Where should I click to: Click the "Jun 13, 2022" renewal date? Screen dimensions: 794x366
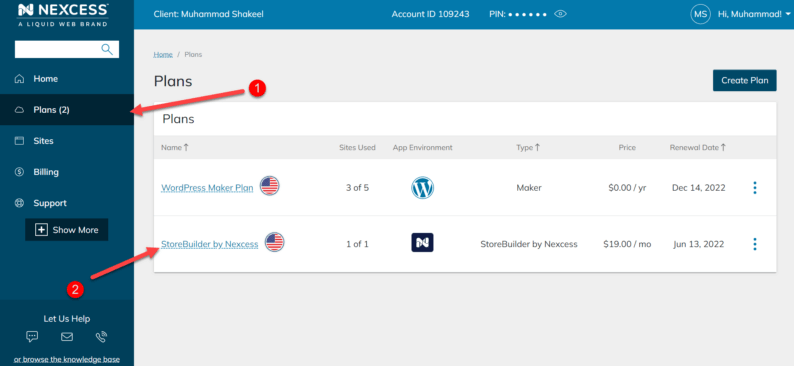(698, 244)
